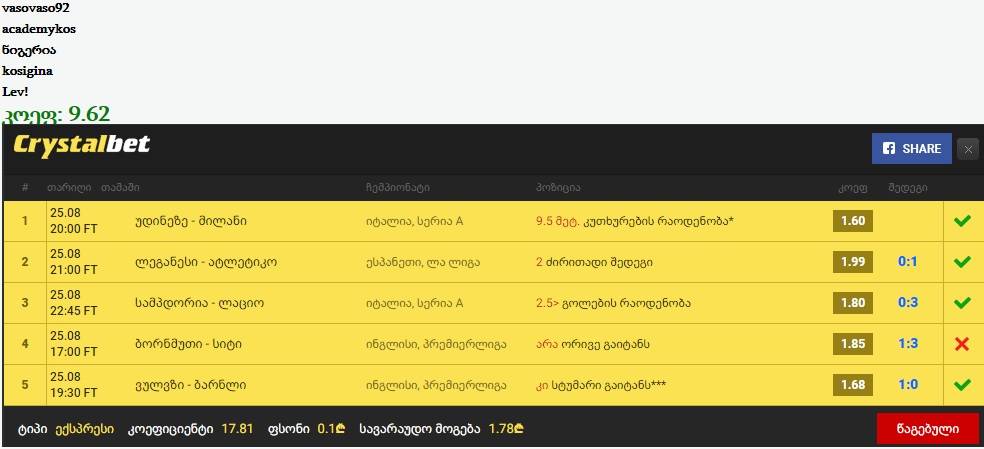Click green checkmark on row 3

961,303
